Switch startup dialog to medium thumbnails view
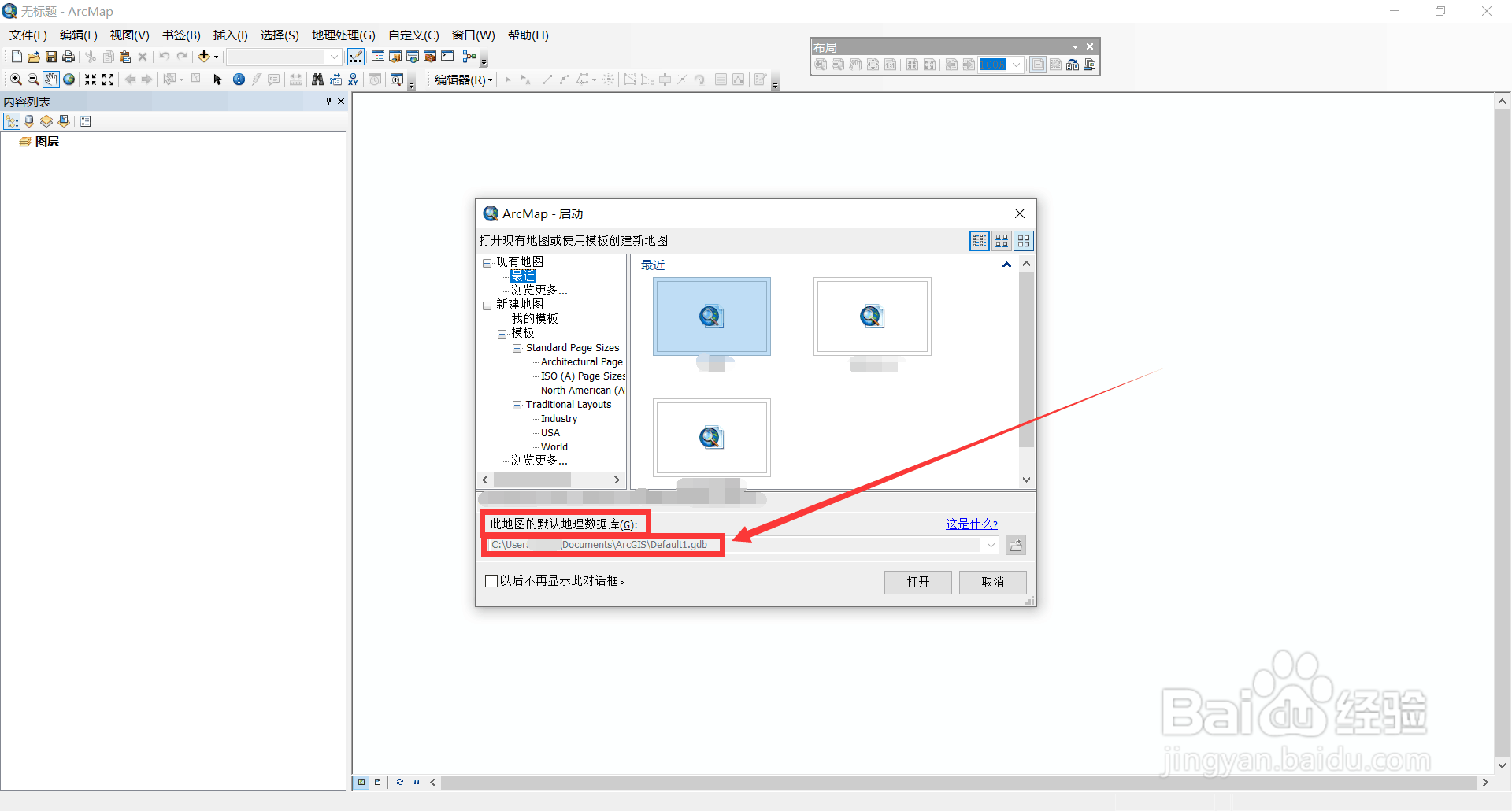Viewport: 1512px width, 811px height. click(1002, 241)
